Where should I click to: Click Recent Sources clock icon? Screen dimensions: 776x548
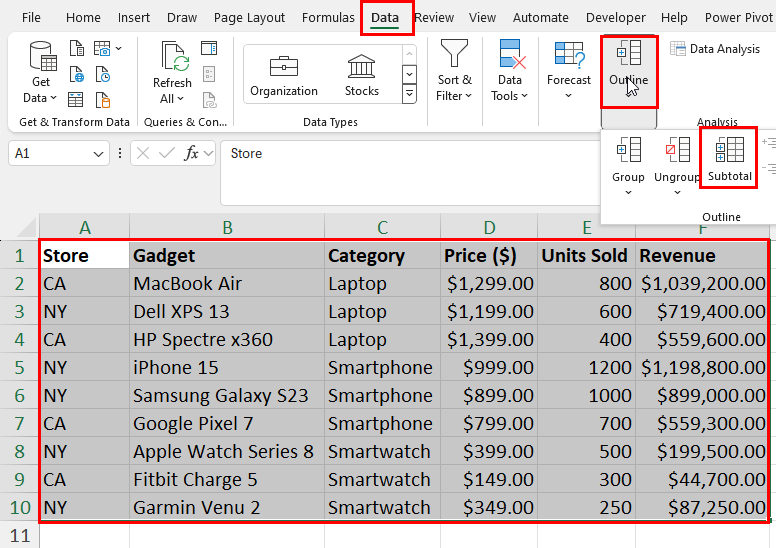103,75
